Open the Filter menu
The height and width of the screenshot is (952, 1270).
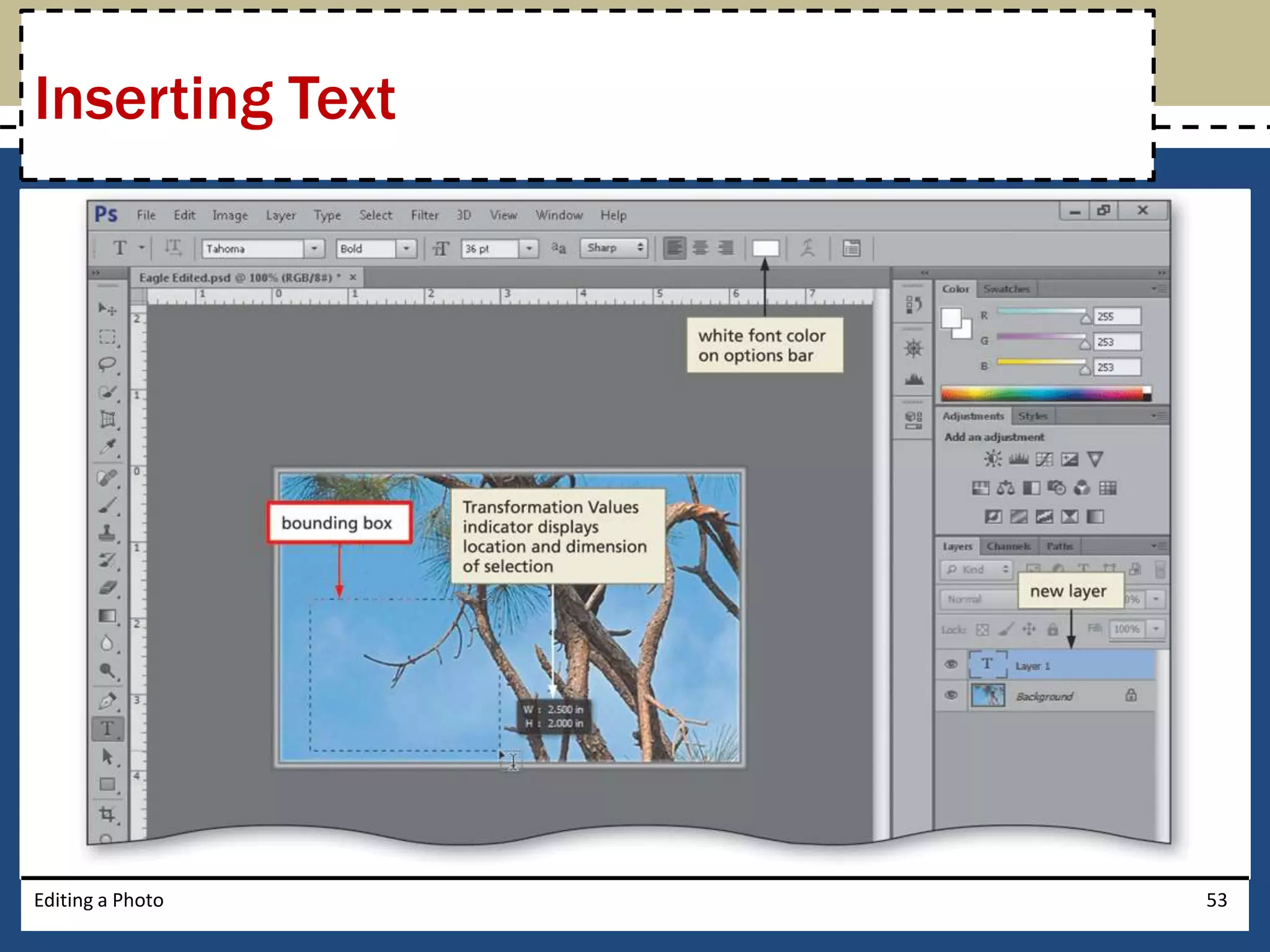425,215
